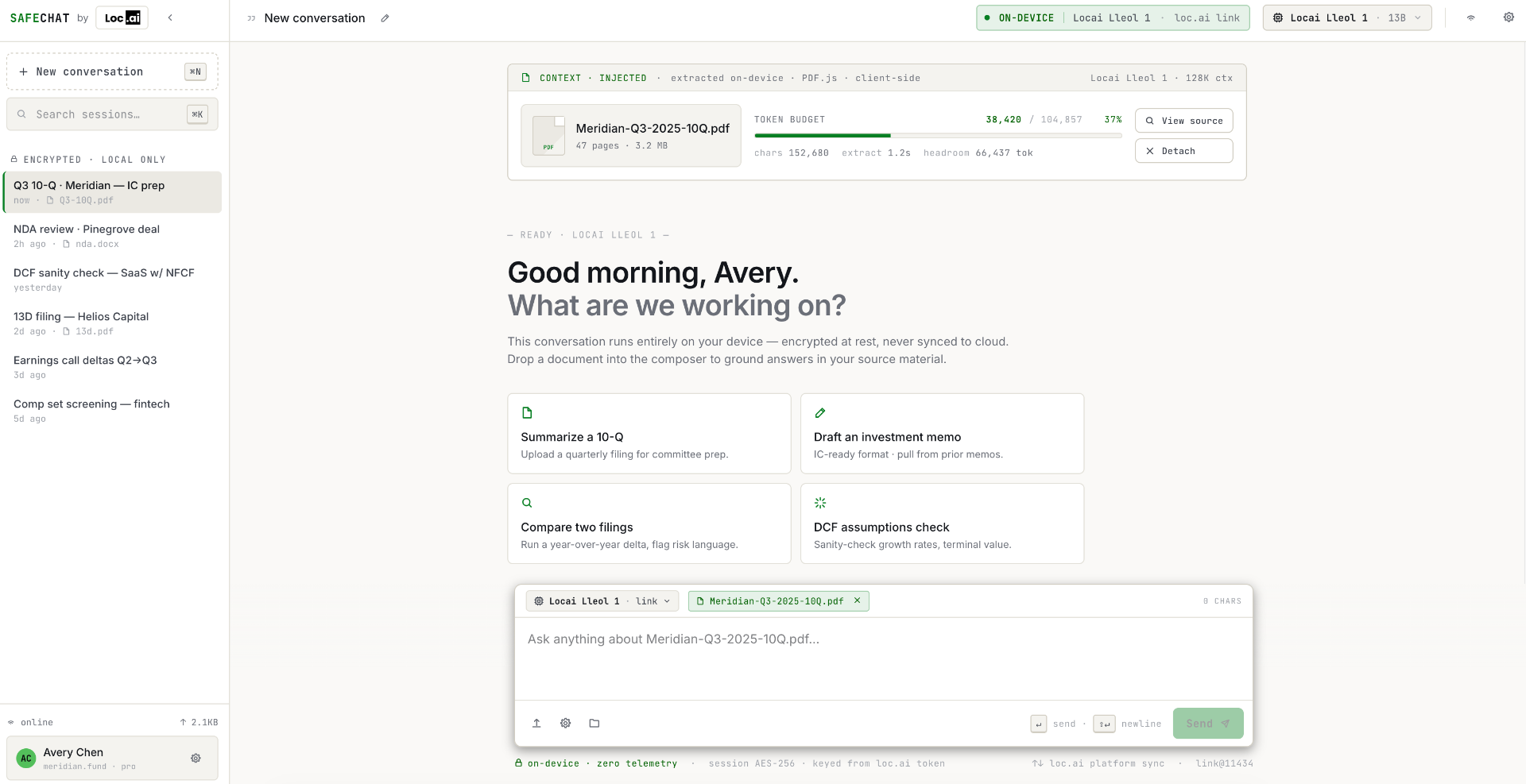The height and width of the screenshot is (784, 1526).
Task: Click 13d.pdf attachment label in sidebar
Action: (x=89, y=331)
